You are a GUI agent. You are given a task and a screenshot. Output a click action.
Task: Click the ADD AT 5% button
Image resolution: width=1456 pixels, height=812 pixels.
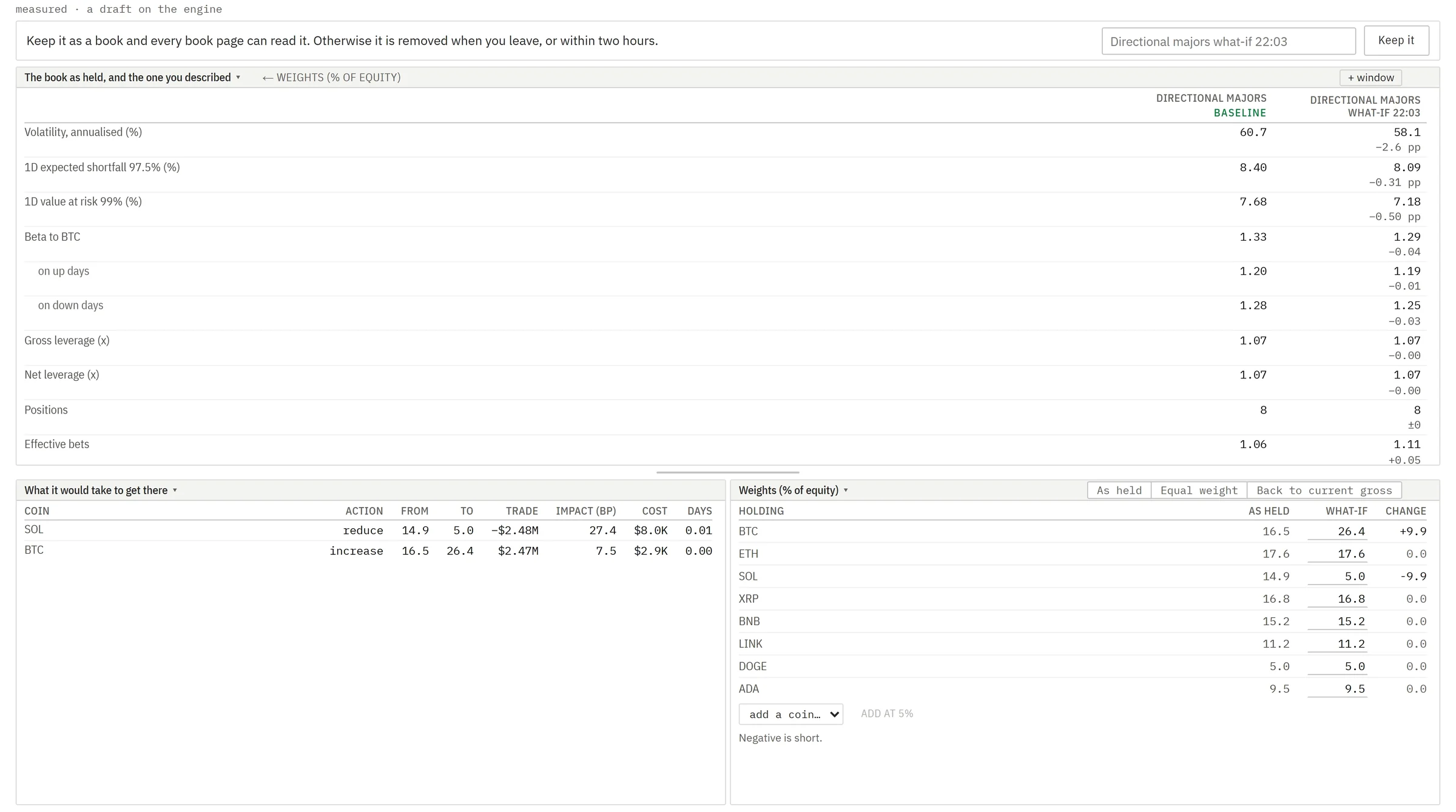pos(886,714)
